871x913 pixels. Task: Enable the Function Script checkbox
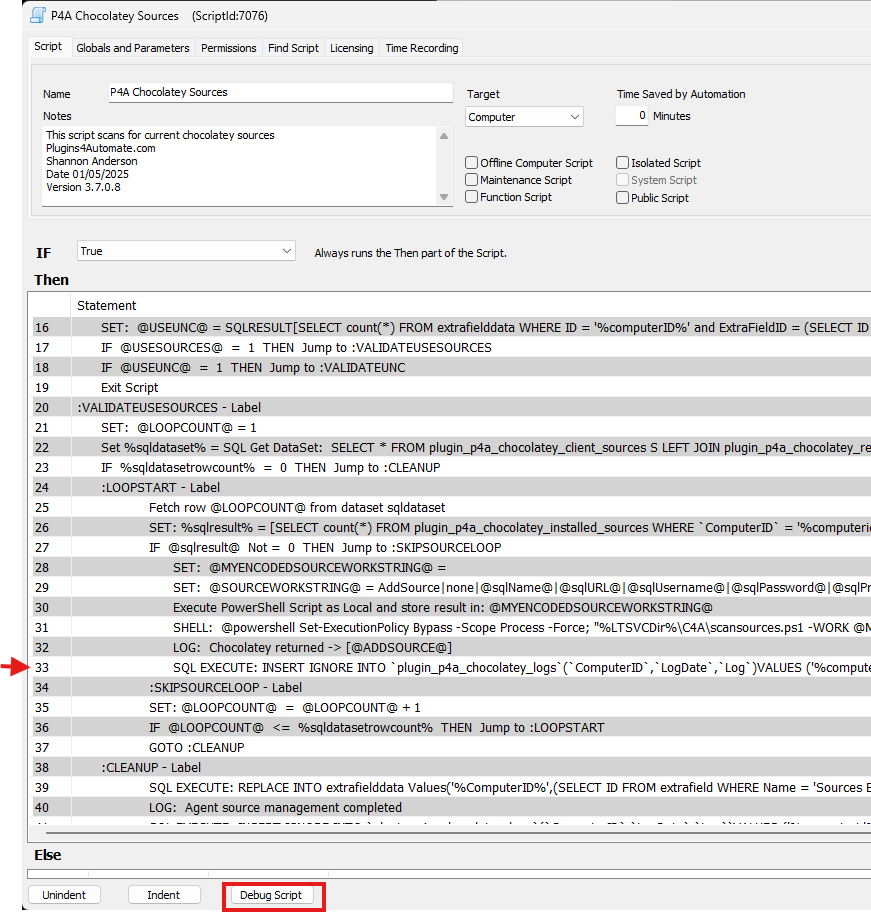point(470,197)
